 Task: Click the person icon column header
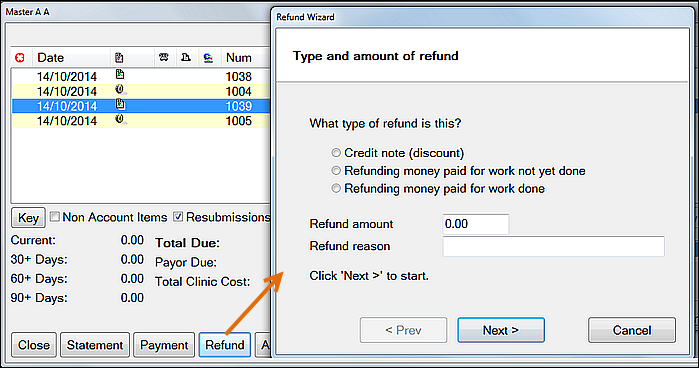point(208,58)
